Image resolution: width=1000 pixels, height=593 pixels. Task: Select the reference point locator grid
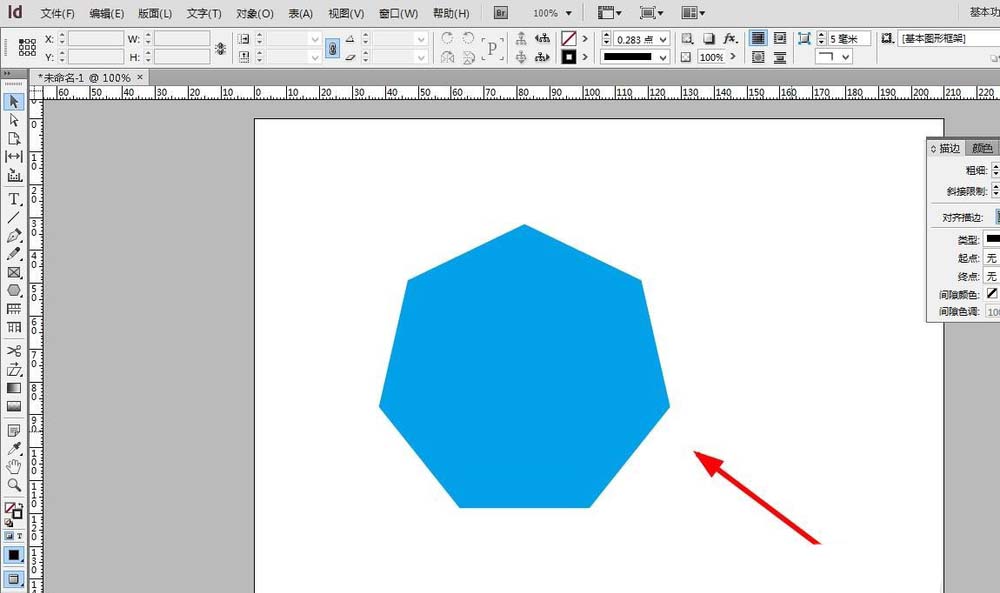(28, 48)
